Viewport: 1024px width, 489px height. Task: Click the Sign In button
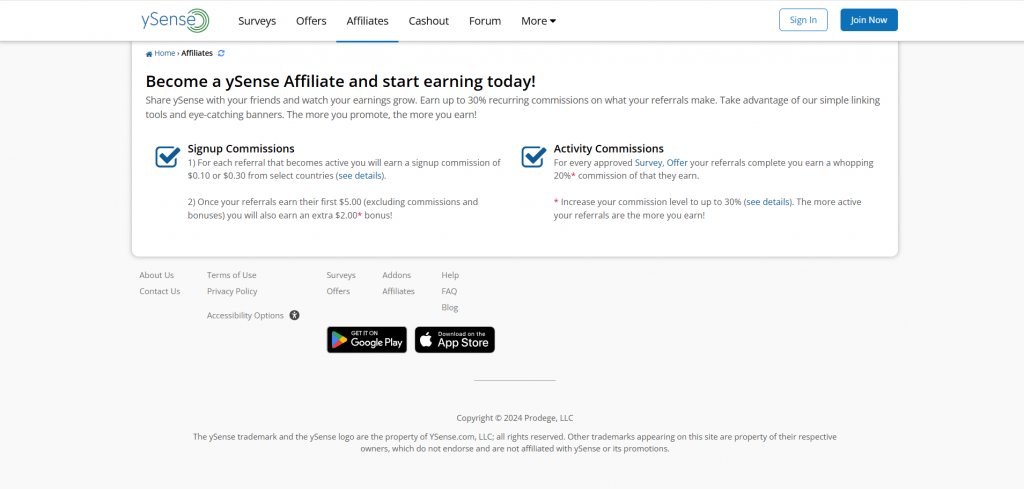click(x=803, y=20)
